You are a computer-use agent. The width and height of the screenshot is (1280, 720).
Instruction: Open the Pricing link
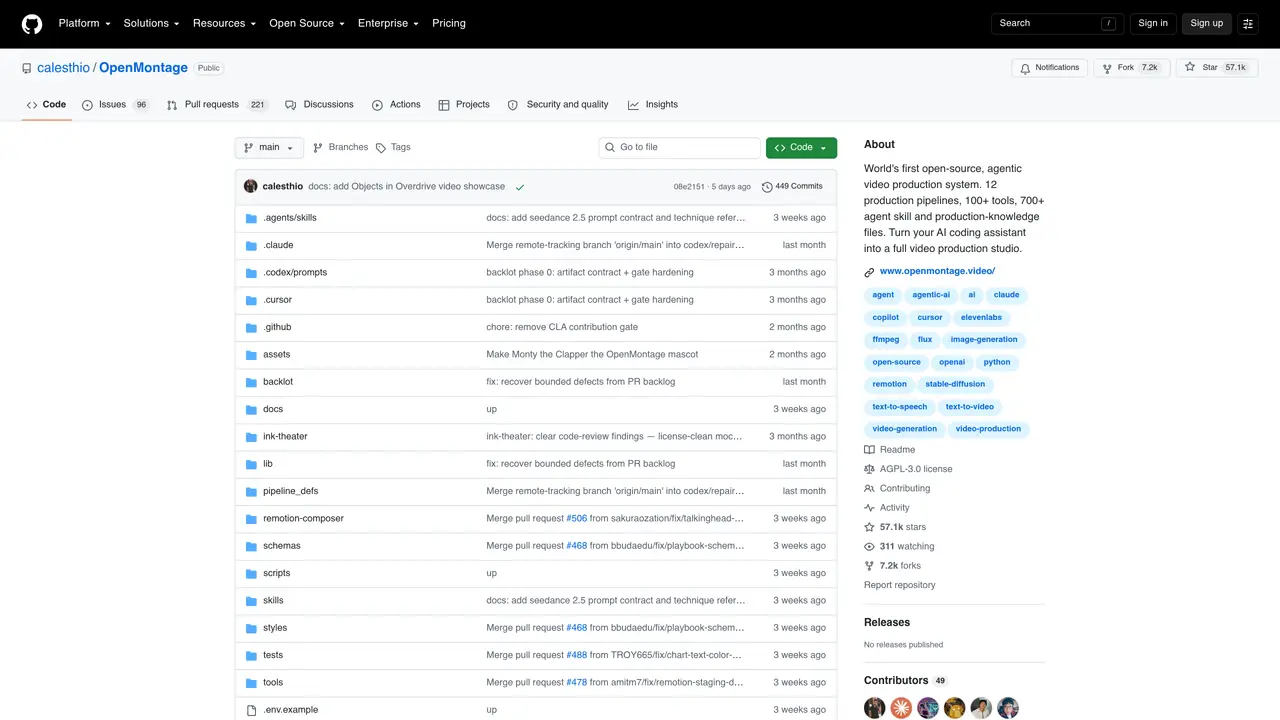point(449,23)
